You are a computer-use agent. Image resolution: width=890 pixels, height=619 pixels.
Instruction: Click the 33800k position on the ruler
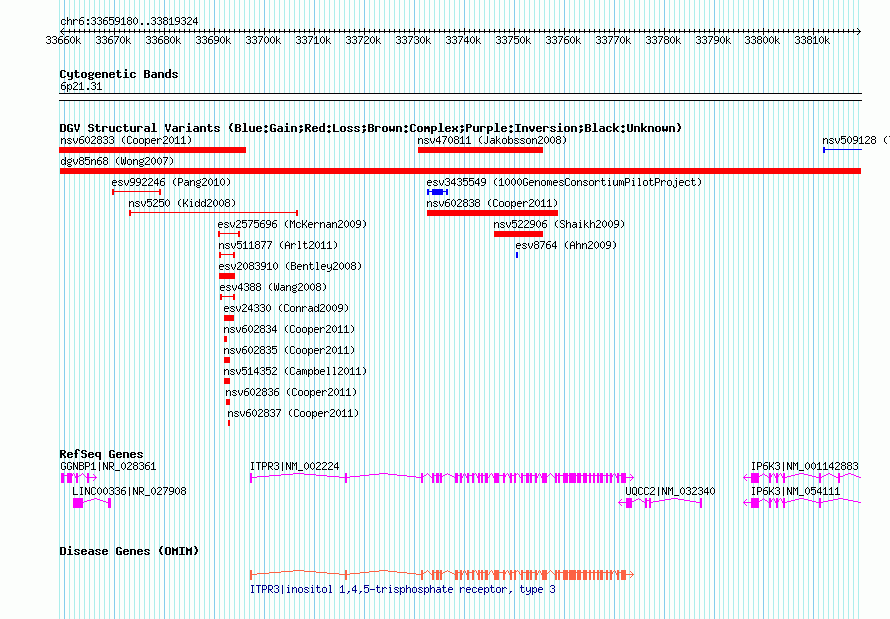(x=762, y=40)
